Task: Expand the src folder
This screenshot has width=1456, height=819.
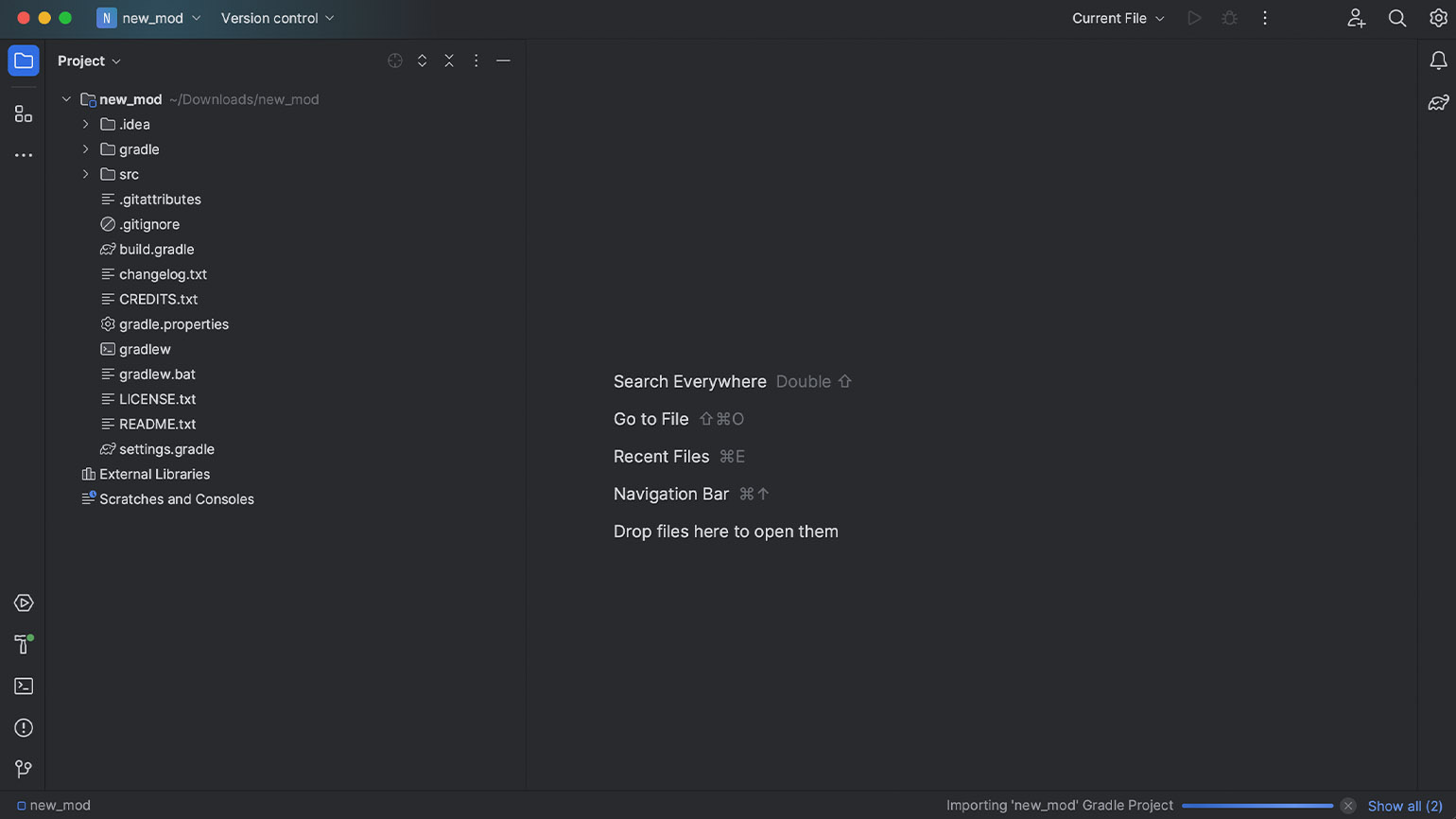Action: click(x=86, y=174)
